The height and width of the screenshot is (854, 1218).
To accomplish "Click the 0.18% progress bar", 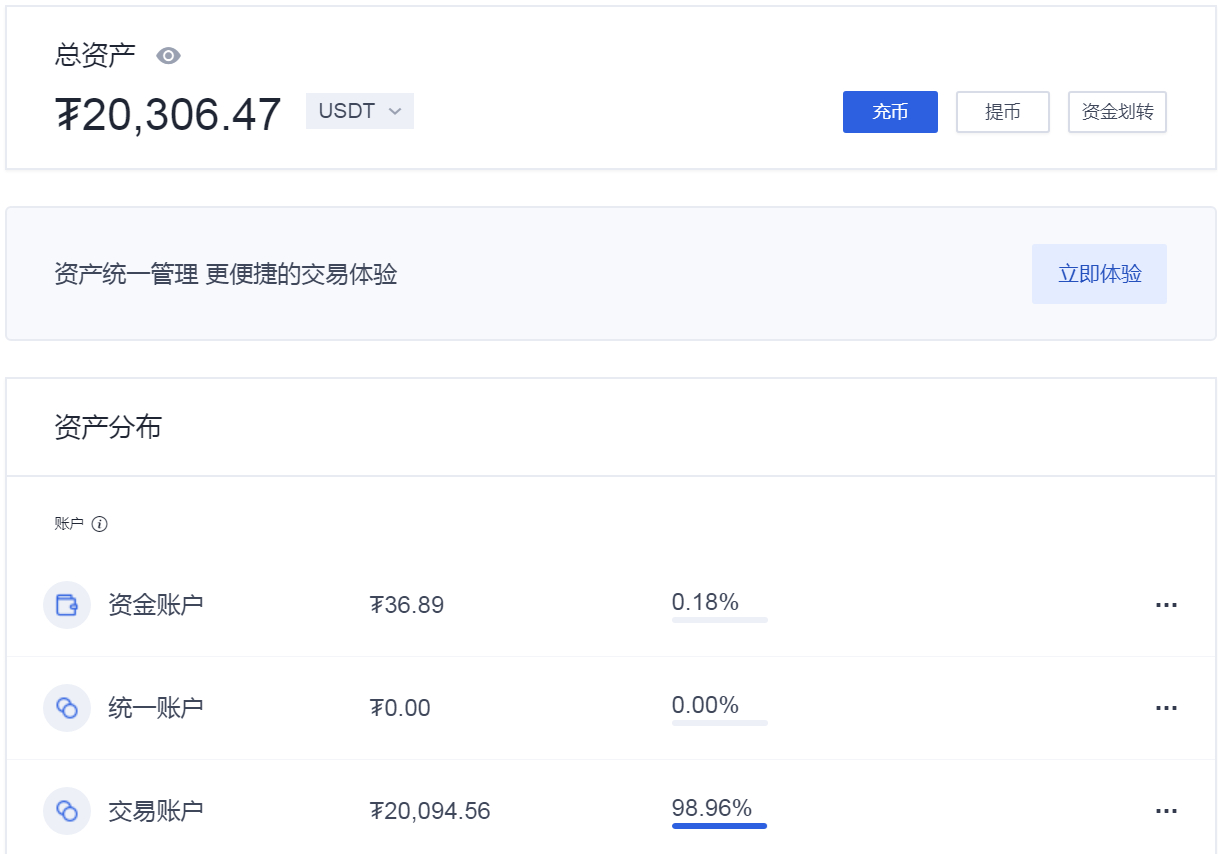I will pos(720,620).
